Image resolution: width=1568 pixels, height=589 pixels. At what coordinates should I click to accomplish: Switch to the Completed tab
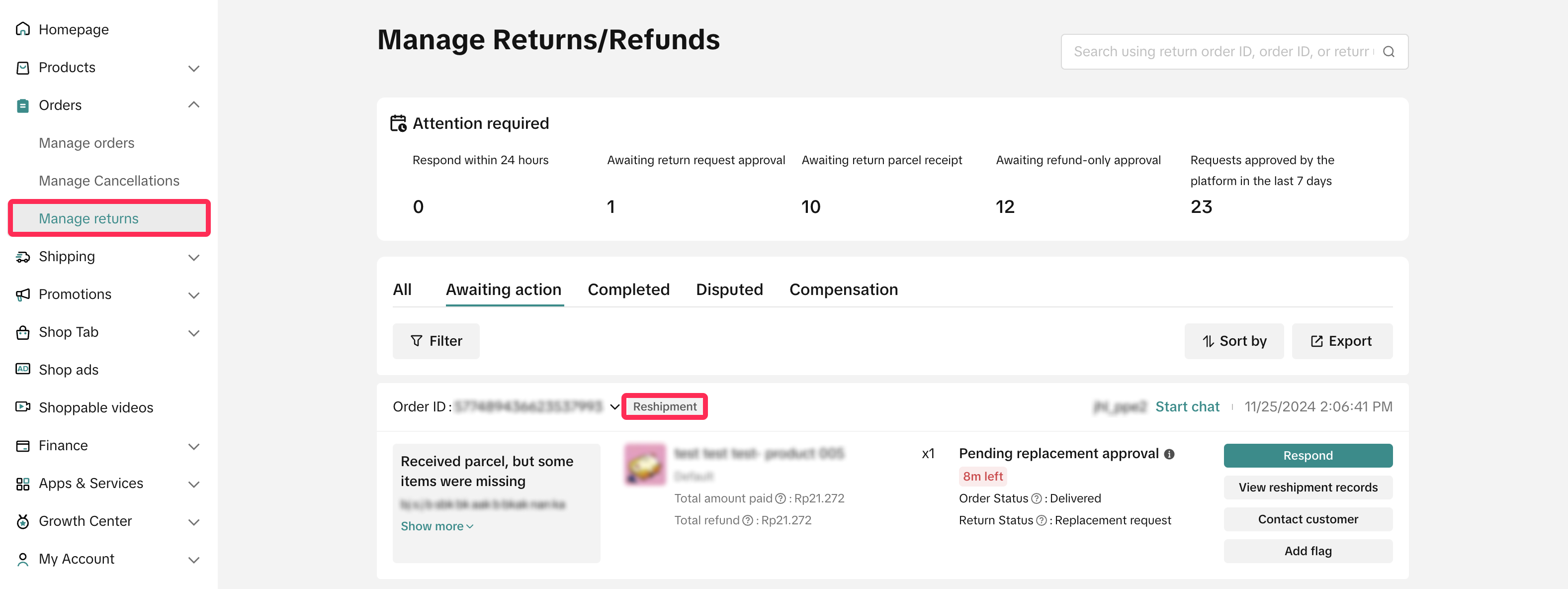pos(628,290)
